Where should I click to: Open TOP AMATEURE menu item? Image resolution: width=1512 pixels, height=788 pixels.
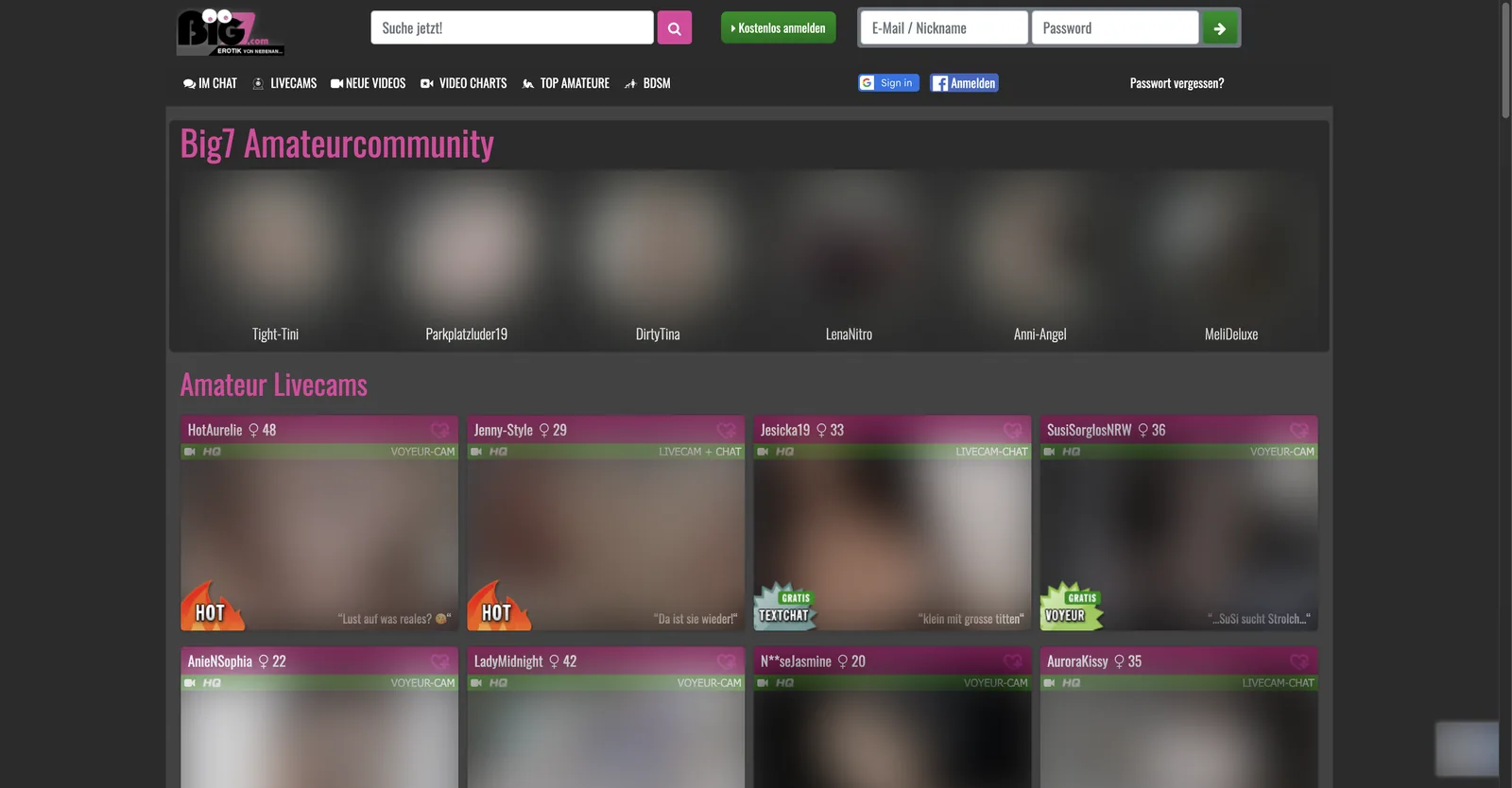565,83
